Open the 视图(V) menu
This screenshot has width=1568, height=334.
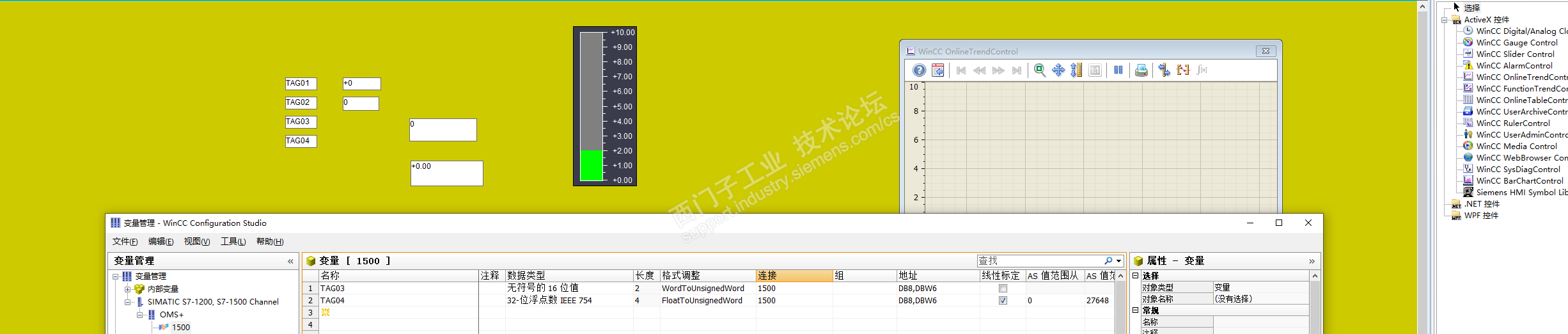coord(197,241)
